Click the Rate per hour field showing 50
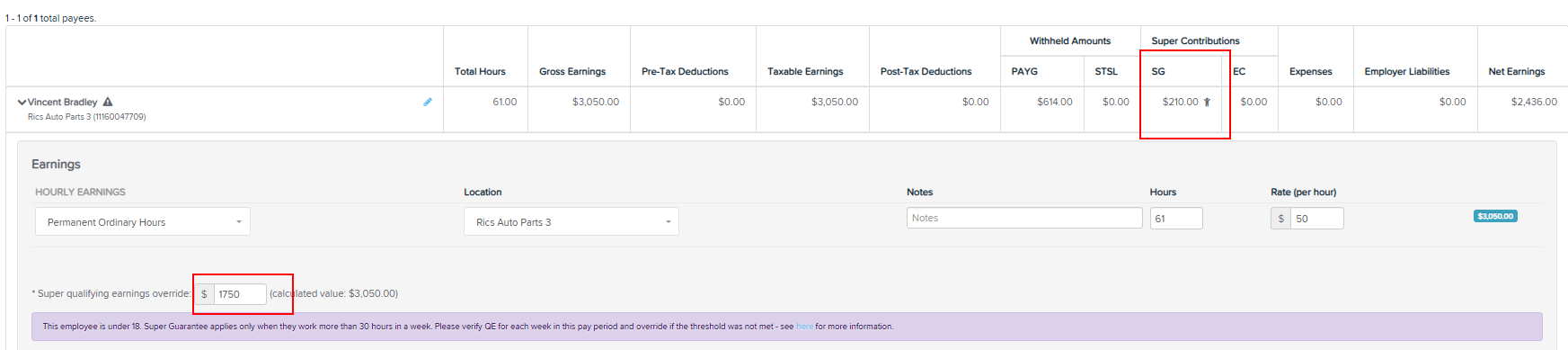Image resolution: width=1568 pixels, height=350 pixels. (1317, 218)
